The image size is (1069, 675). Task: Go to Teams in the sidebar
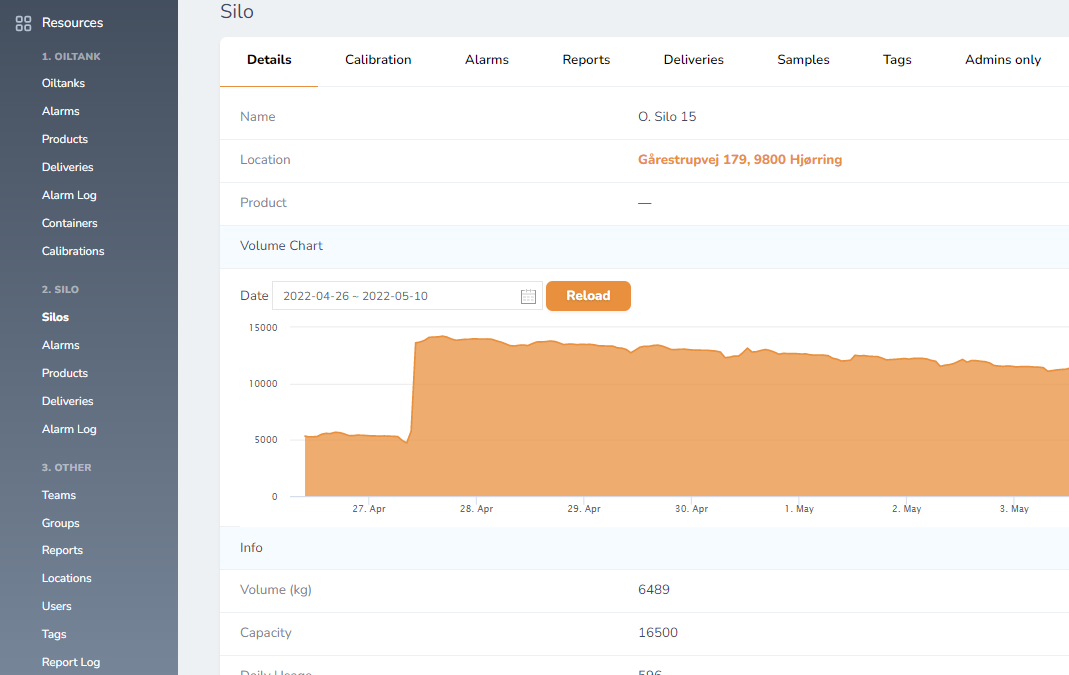coord(59,495)
